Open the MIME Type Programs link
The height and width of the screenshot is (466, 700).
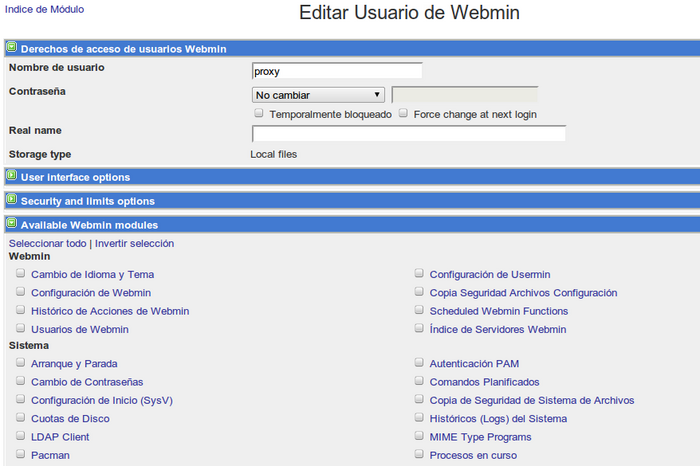[x=480, y=437]
